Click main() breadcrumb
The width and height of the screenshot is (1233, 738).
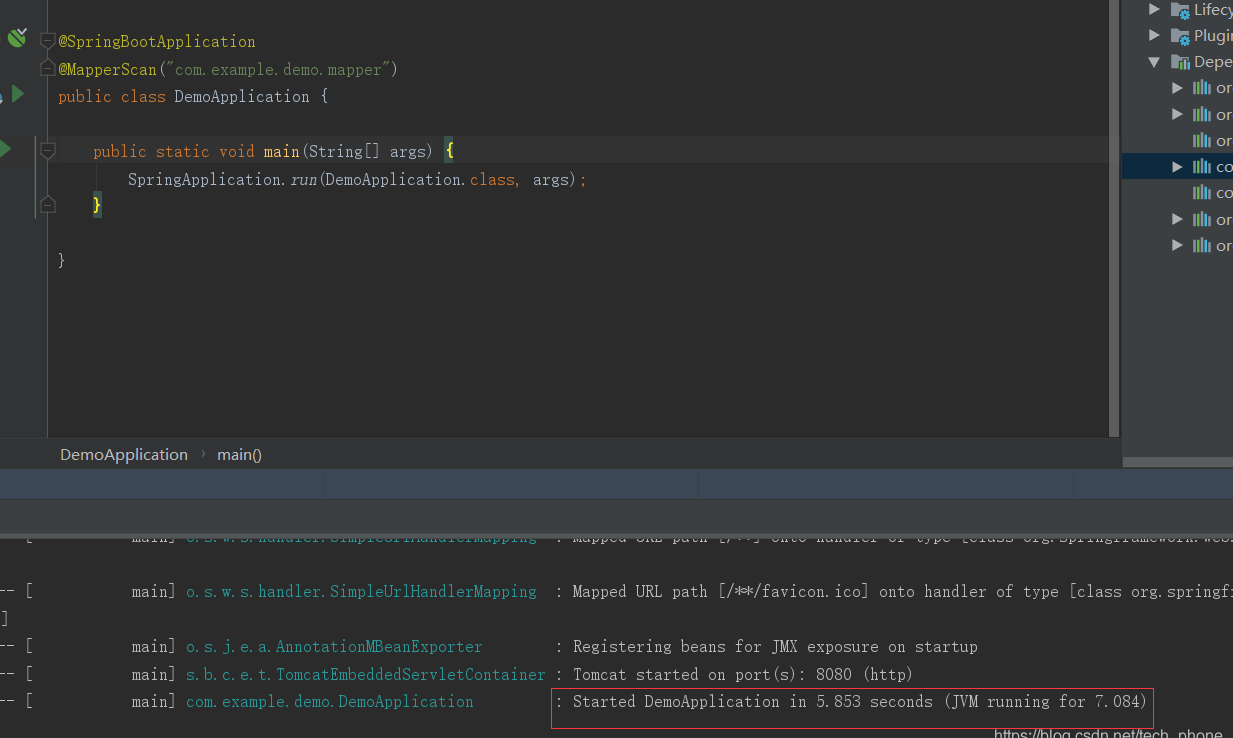[x=239, y=454]
